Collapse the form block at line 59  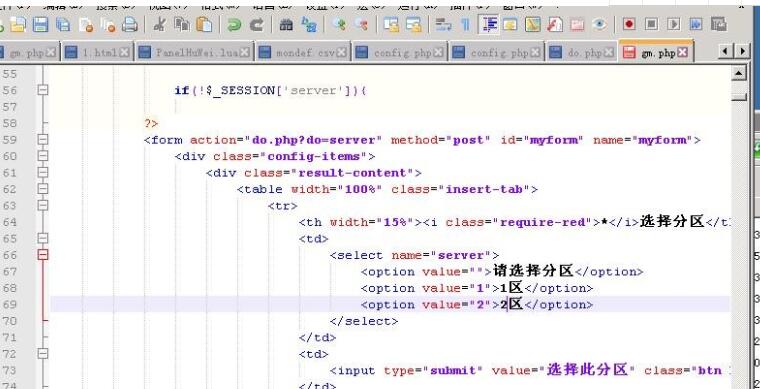43,140
